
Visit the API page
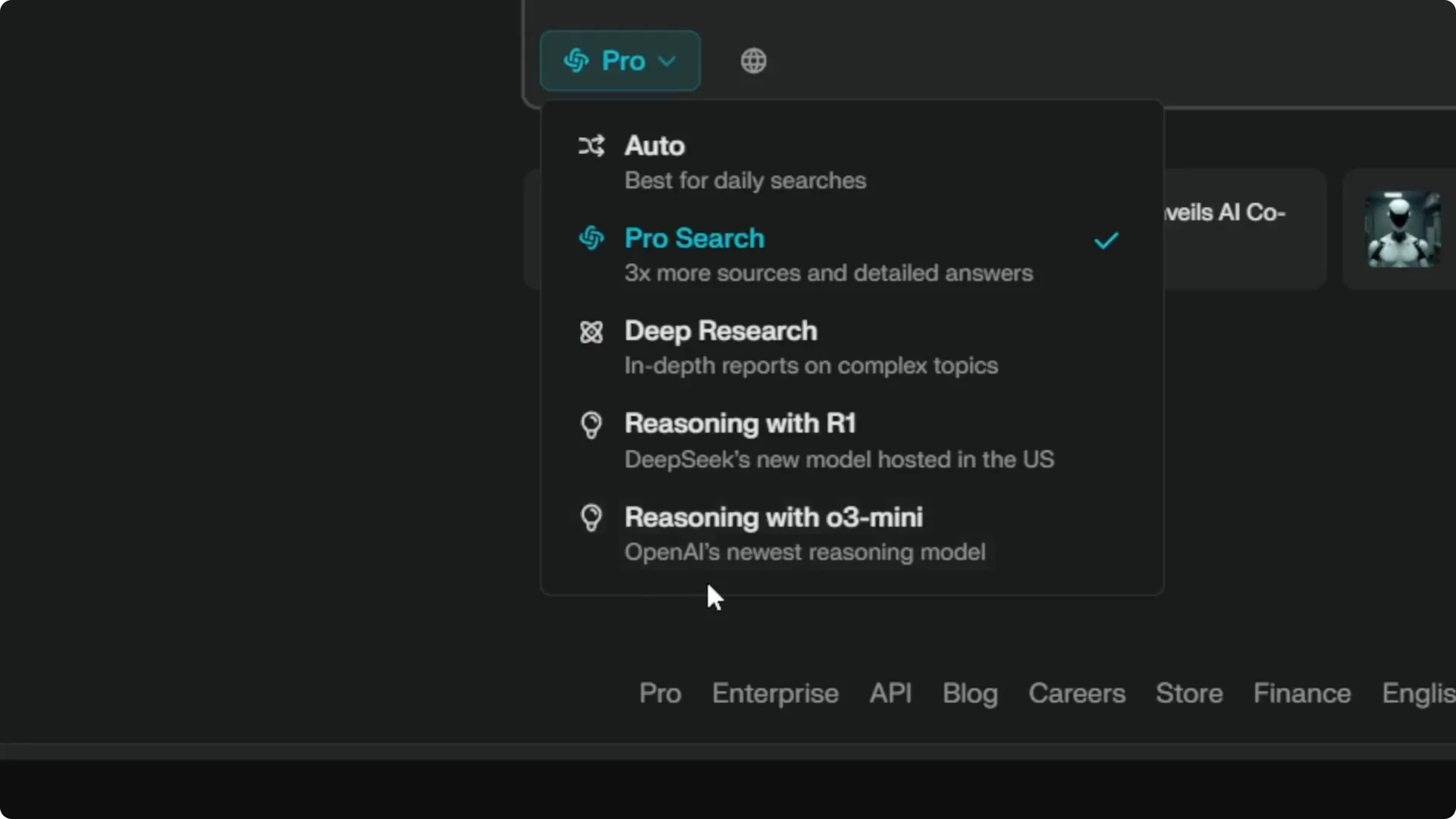click(x=891, y=693)
